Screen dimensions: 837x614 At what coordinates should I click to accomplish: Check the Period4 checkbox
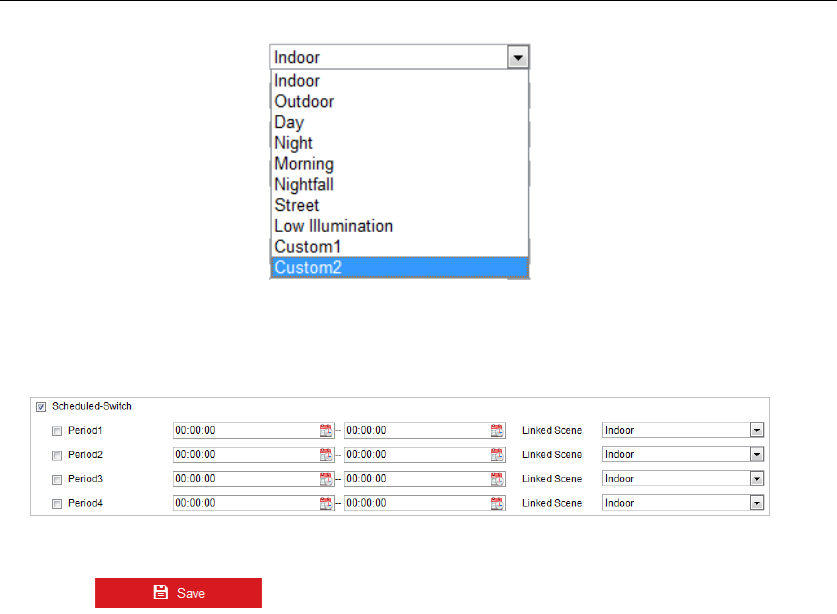[57, 503]
